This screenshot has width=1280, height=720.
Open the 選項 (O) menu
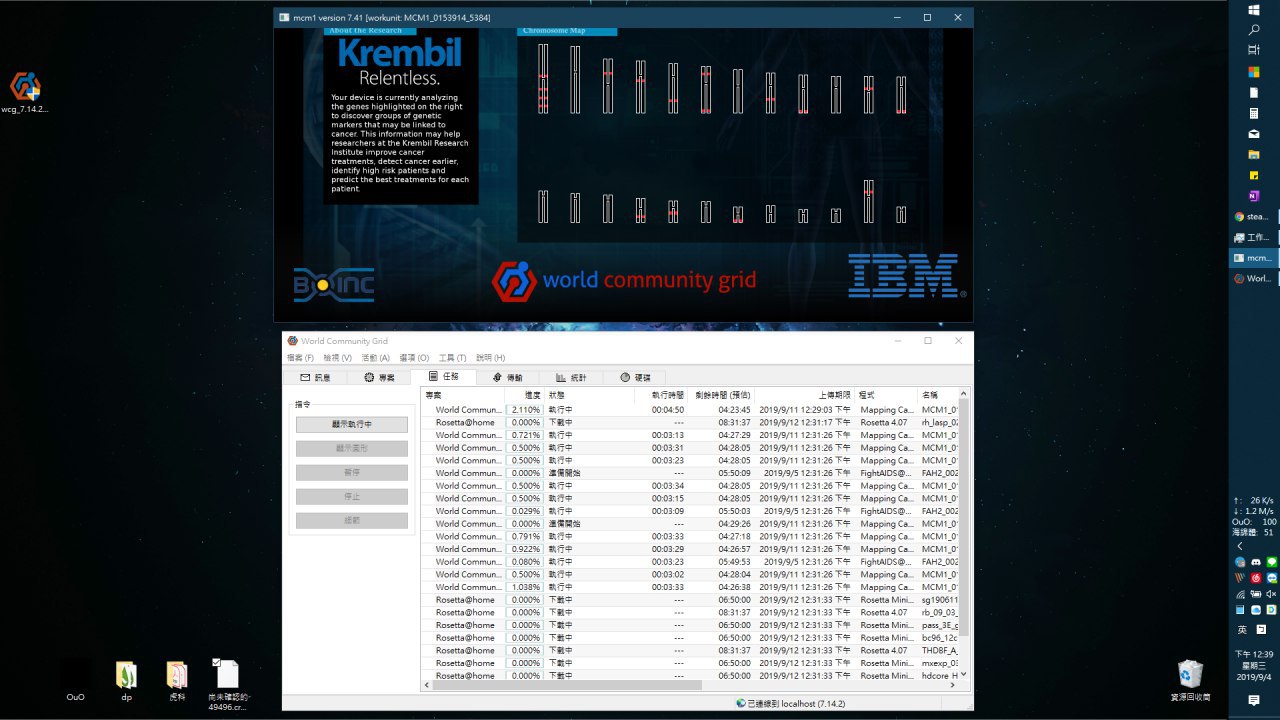tap(414, 358)
